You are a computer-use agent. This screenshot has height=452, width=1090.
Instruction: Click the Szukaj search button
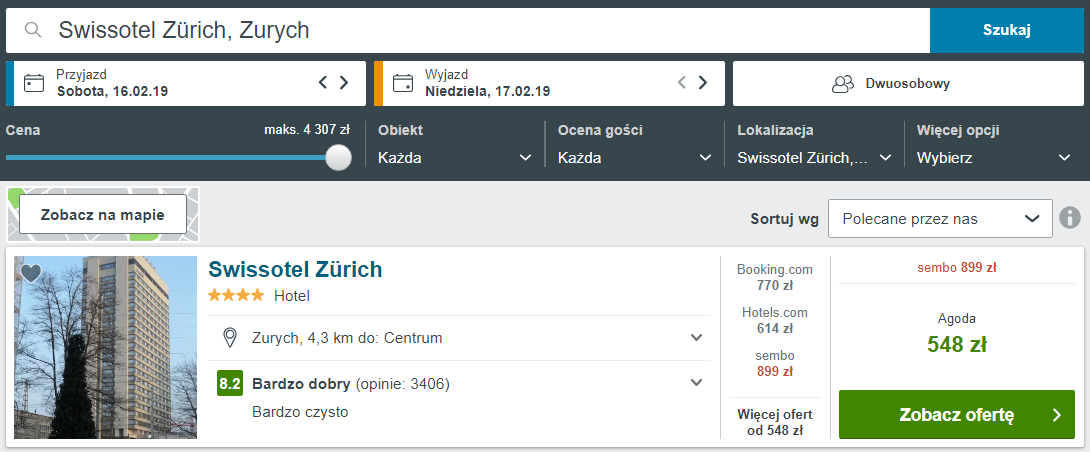[1006, 30]
